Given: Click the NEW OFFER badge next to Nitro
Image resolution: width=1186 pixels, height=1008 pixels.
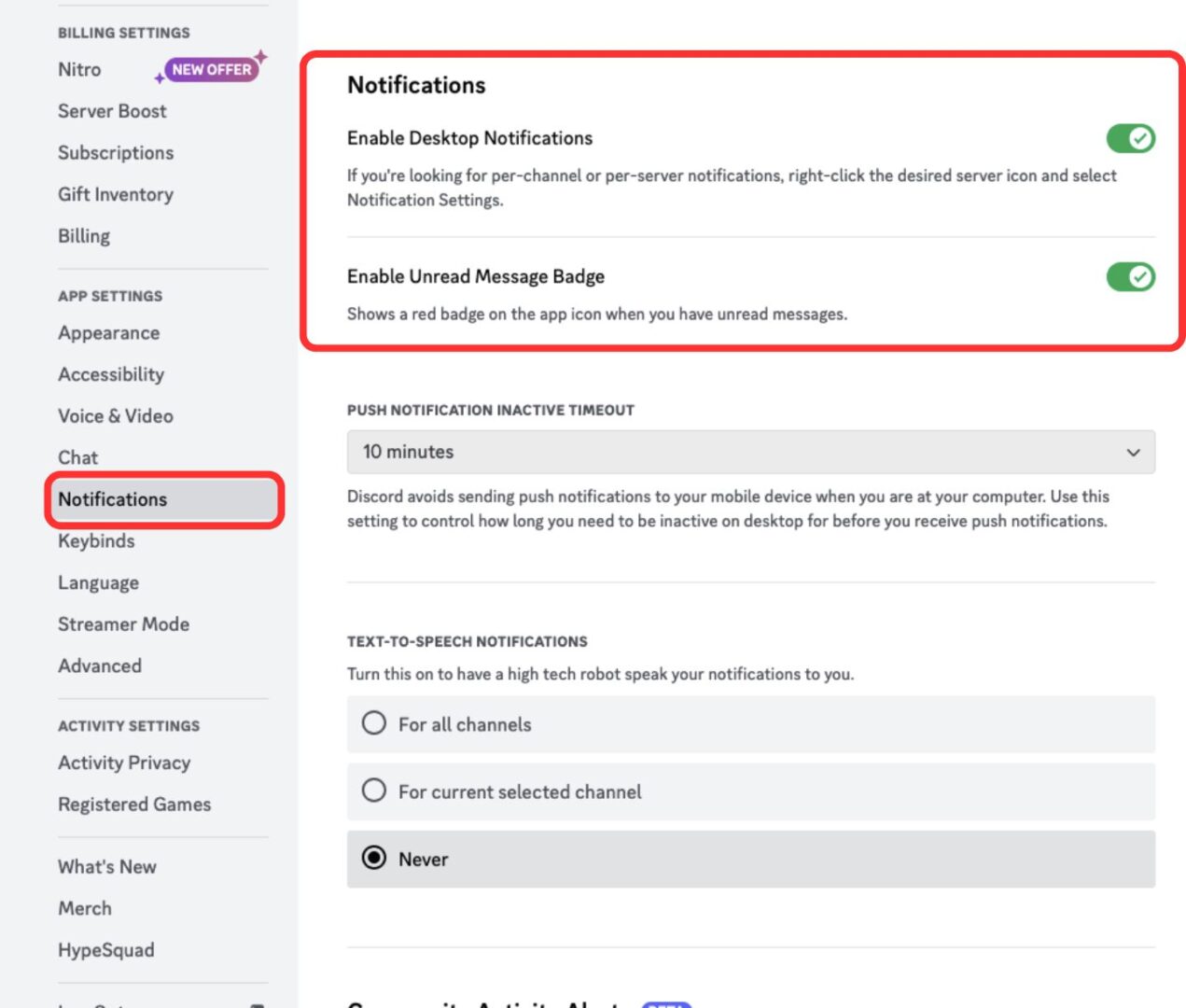Looking at the screenshot, I should (x=209, y=69).
